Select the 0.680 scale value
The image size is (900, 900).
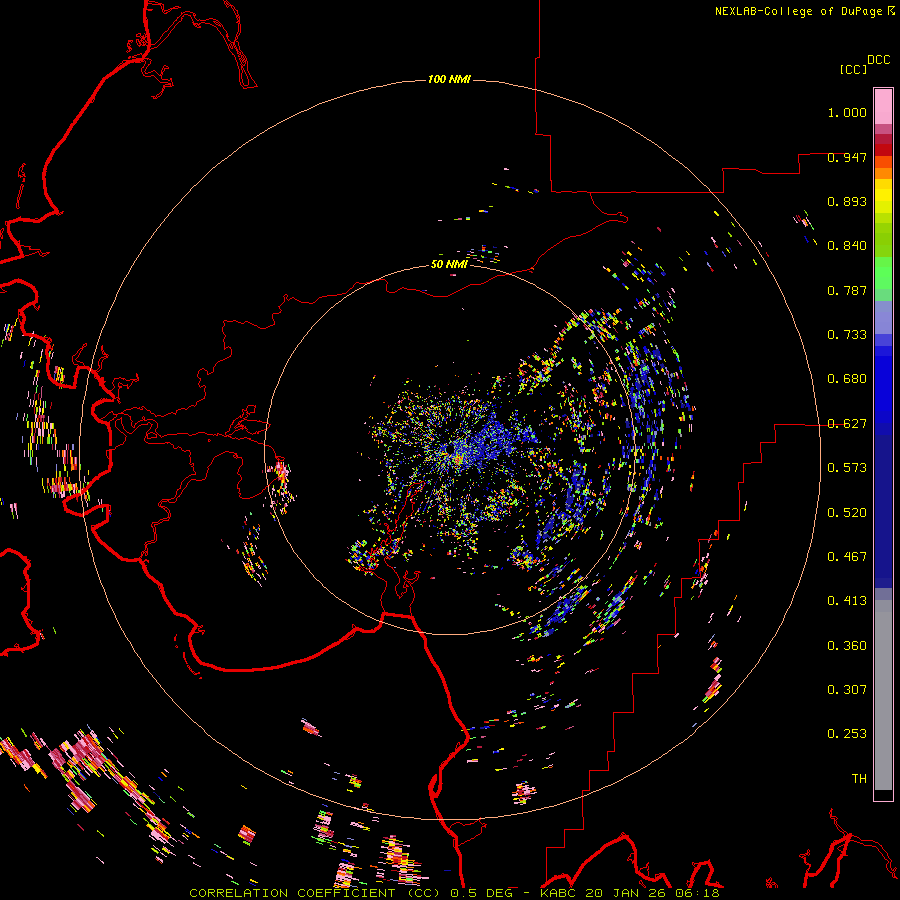pos(847,379)
